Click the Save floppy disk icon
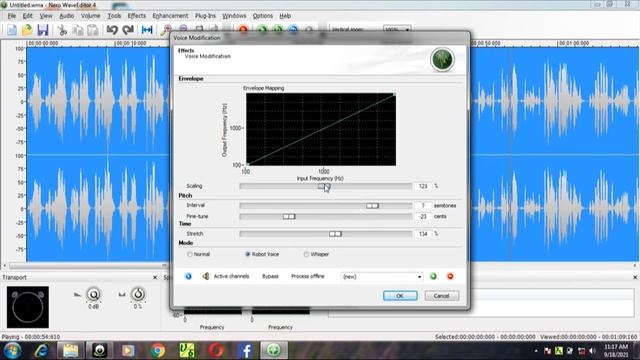This screenshot has height=360, width=640. (x=42, y=30)
